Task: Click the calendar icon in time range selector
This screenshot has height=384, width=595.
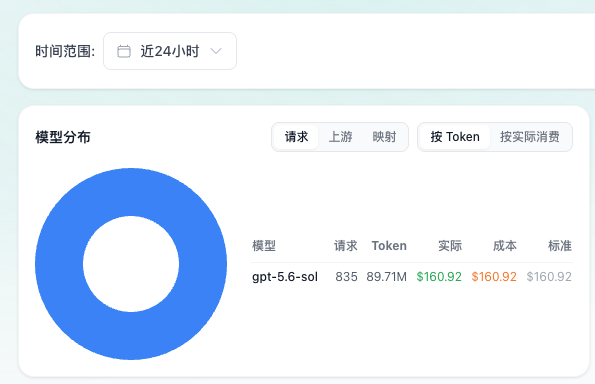Action: click(124, 51)
